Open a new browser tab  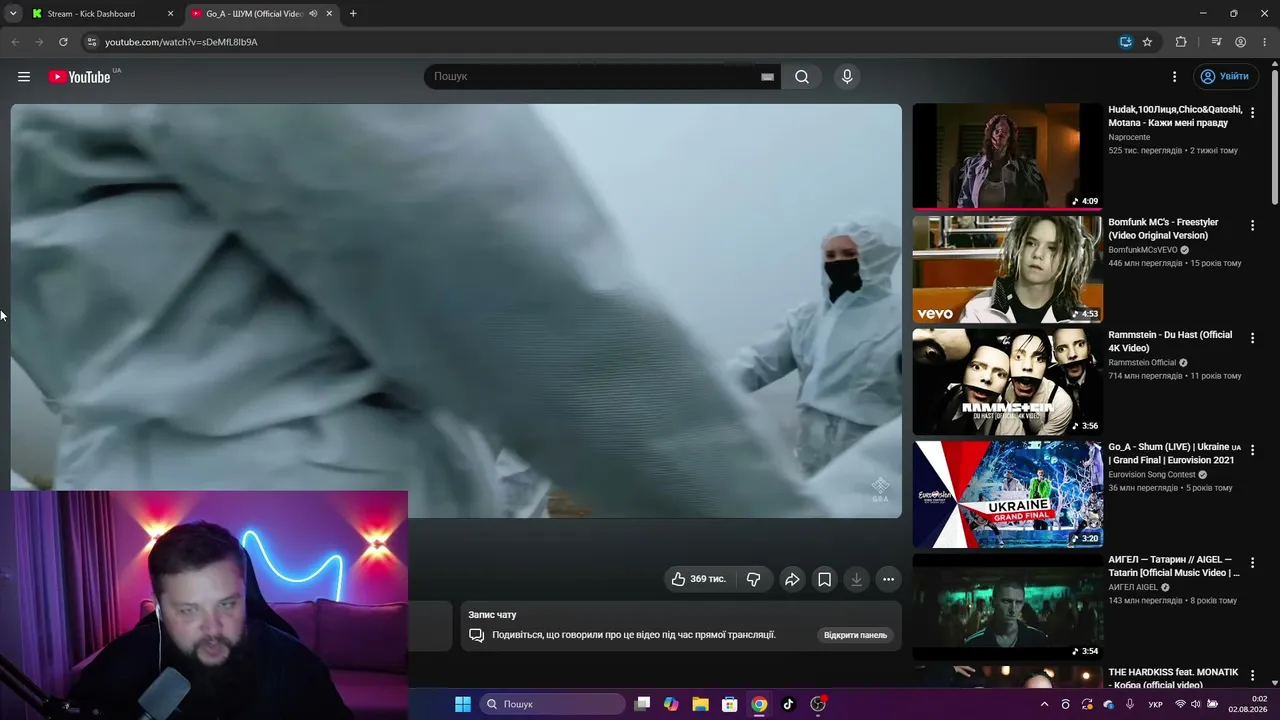(x=353, y=14)
